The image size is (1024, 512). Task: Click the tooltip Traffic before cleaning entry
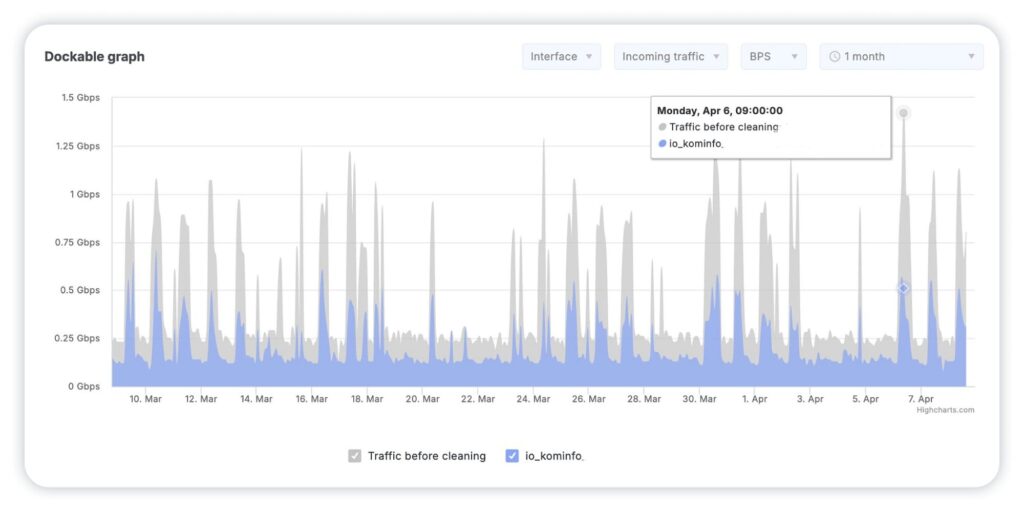(718, 127)
